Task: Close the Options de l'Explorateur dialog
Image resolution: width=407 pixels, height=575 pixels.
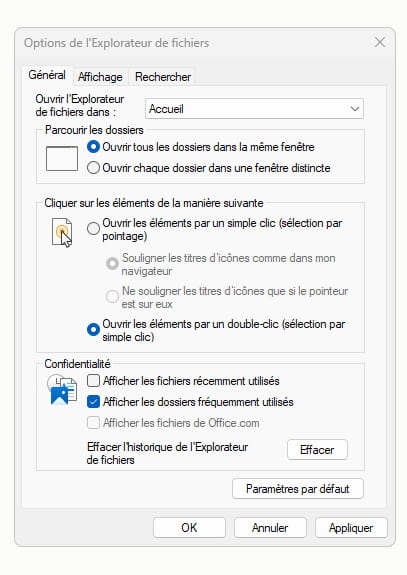Action: point(380,42)
